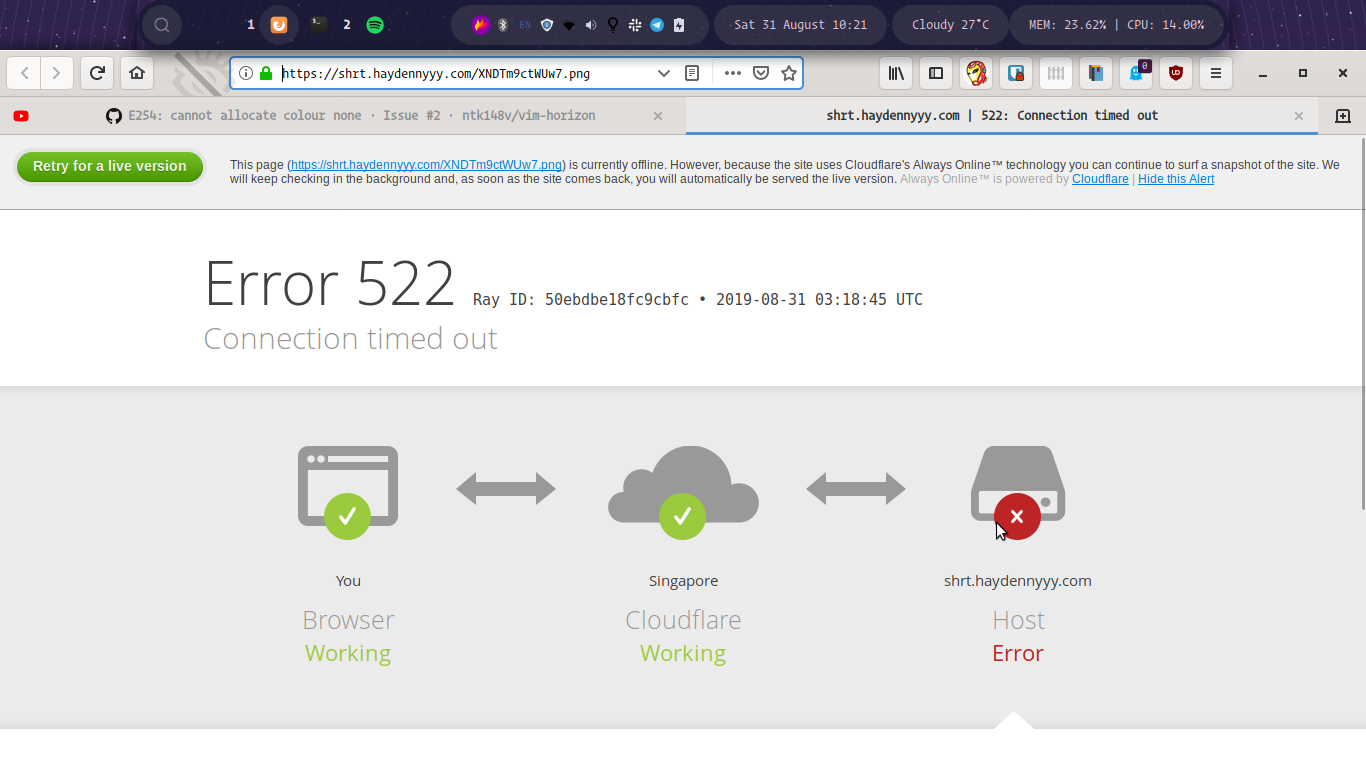This screenshot has height=768, width=1366.
Task: Click the Ray ID text
Action: coord(581,300)
